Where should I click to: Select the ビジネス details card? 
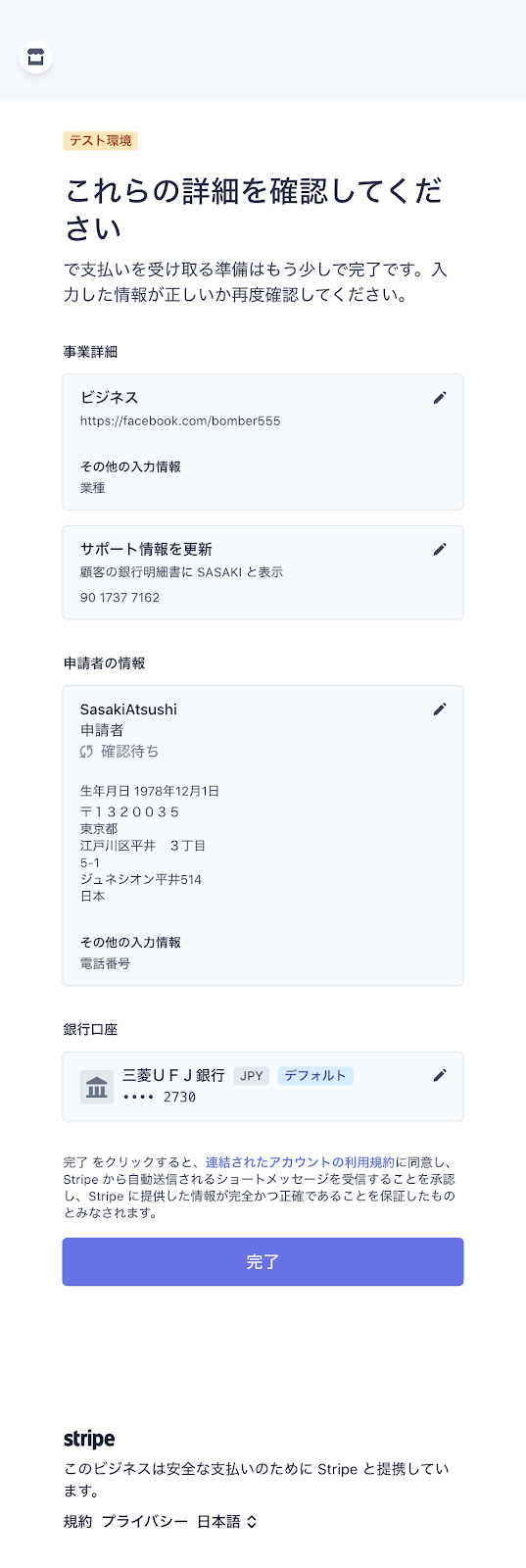(x=263, y=442)
